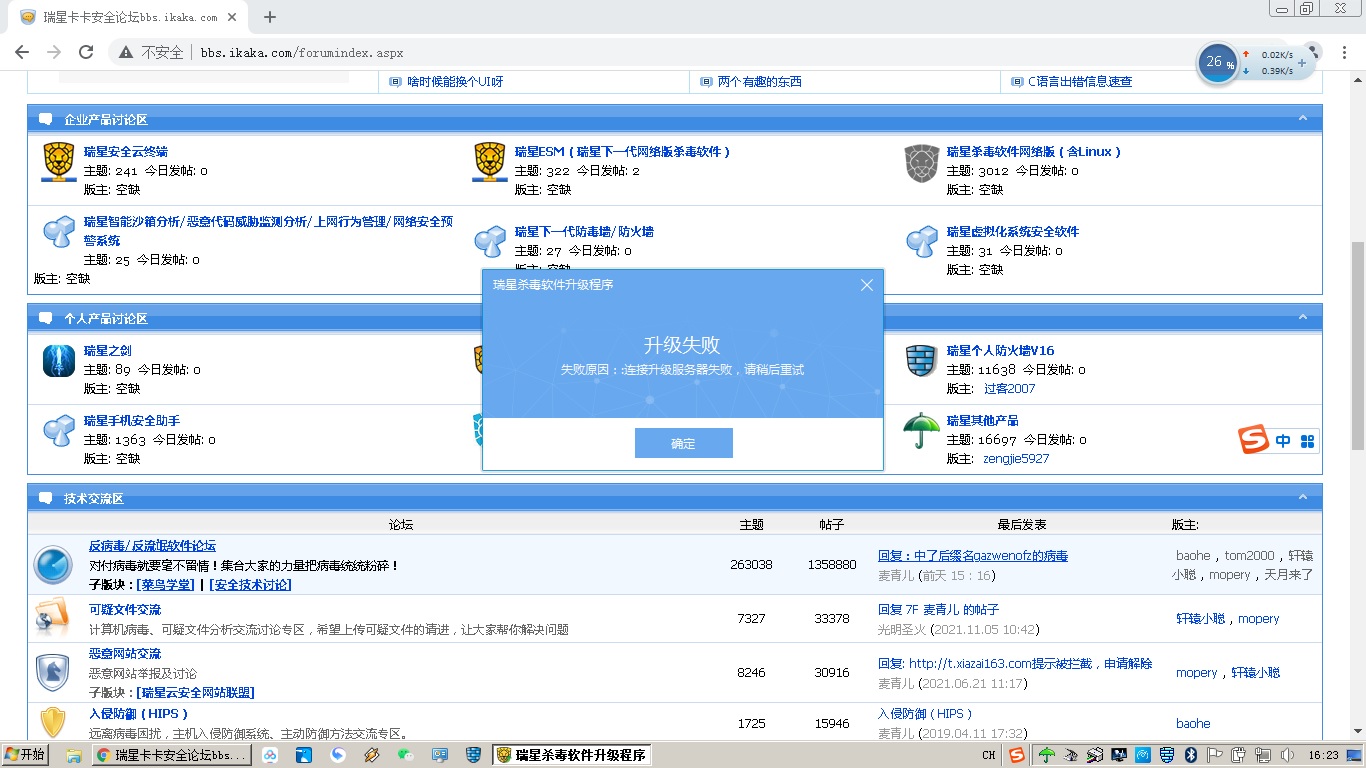Open last post 回复：中了后缀名gazwenofz的病毒

pos(973,556)
